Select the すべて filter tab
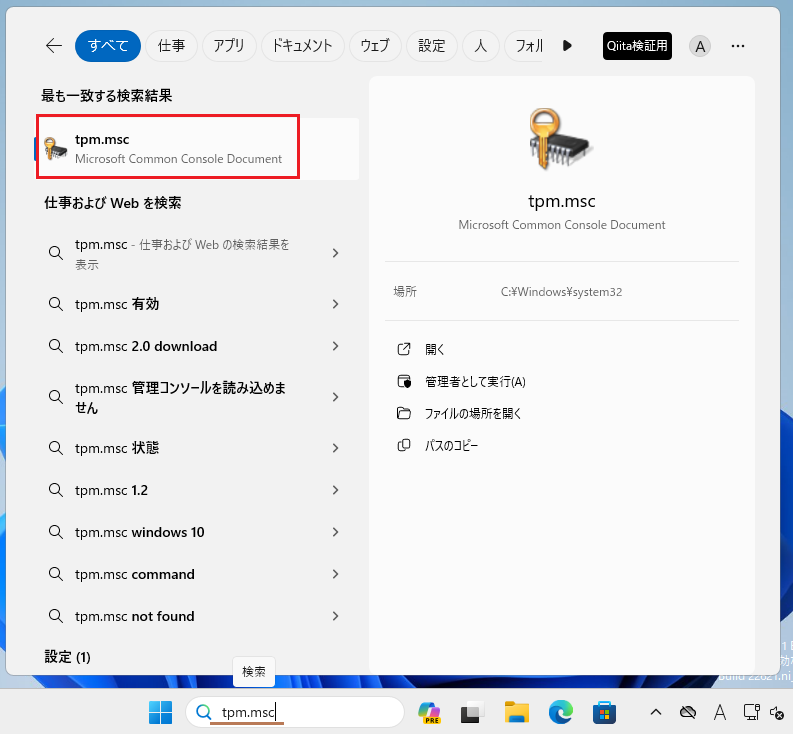The width and height of the screenshot is (793, 734). click(x=108, y=46)
